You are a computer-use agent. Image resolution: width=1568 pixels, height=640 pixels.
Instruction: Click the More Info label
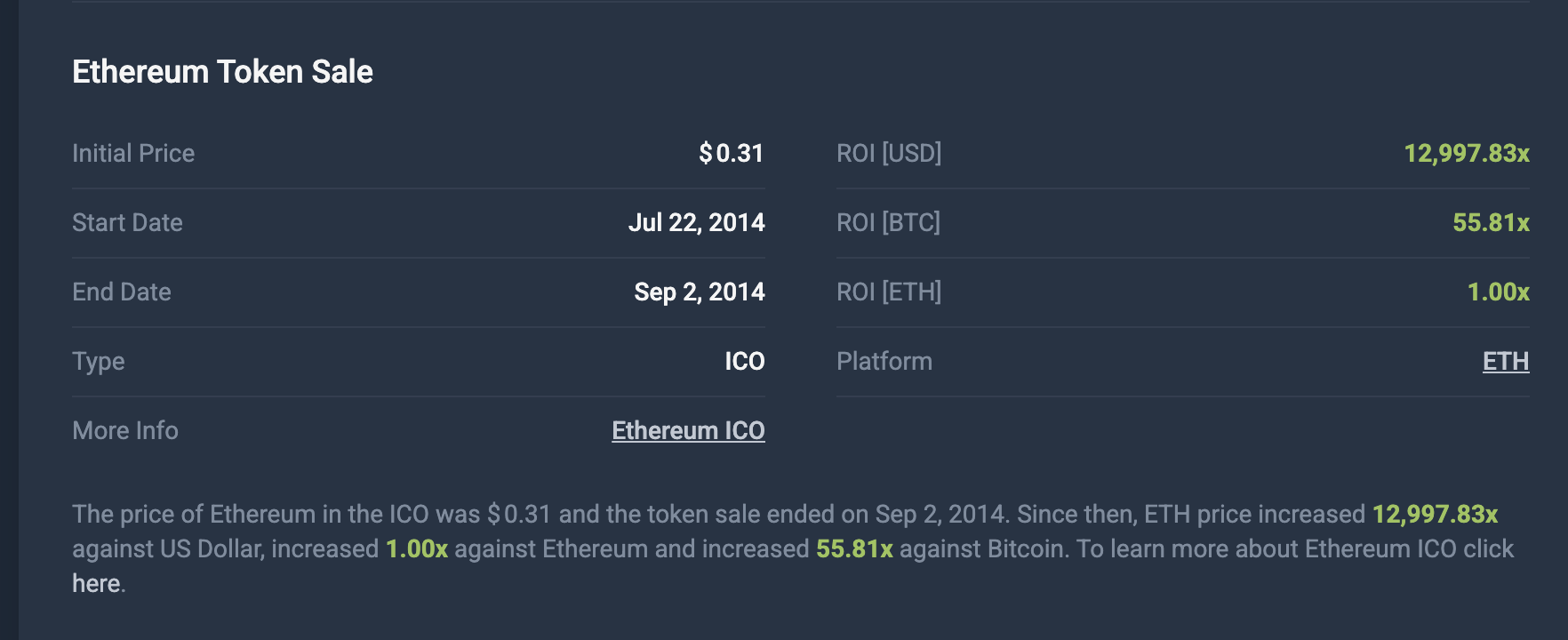pos(125,430)
